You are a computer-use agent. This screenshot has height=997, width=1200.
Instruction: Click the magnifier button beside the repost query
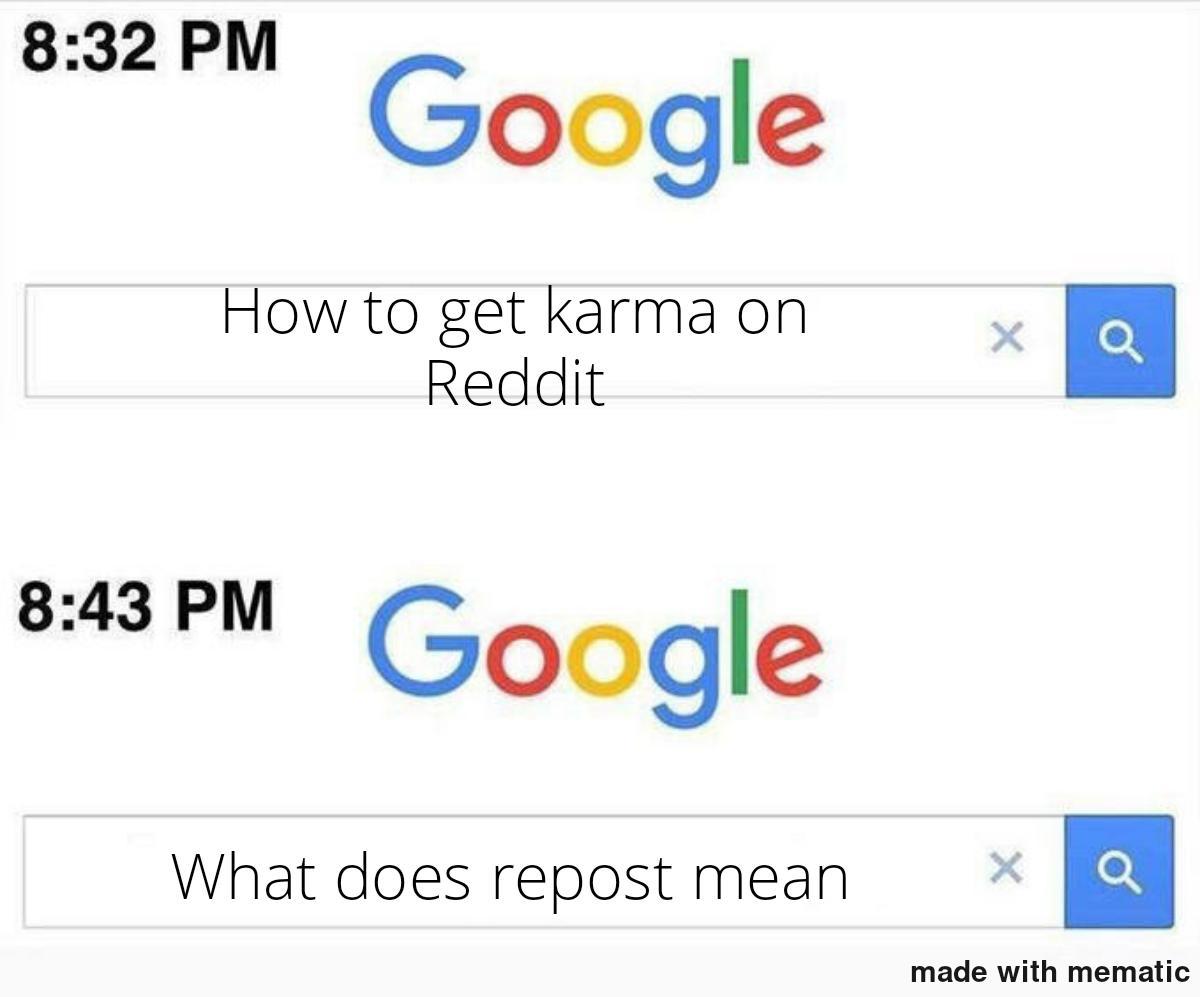(x=1119, y=872)
